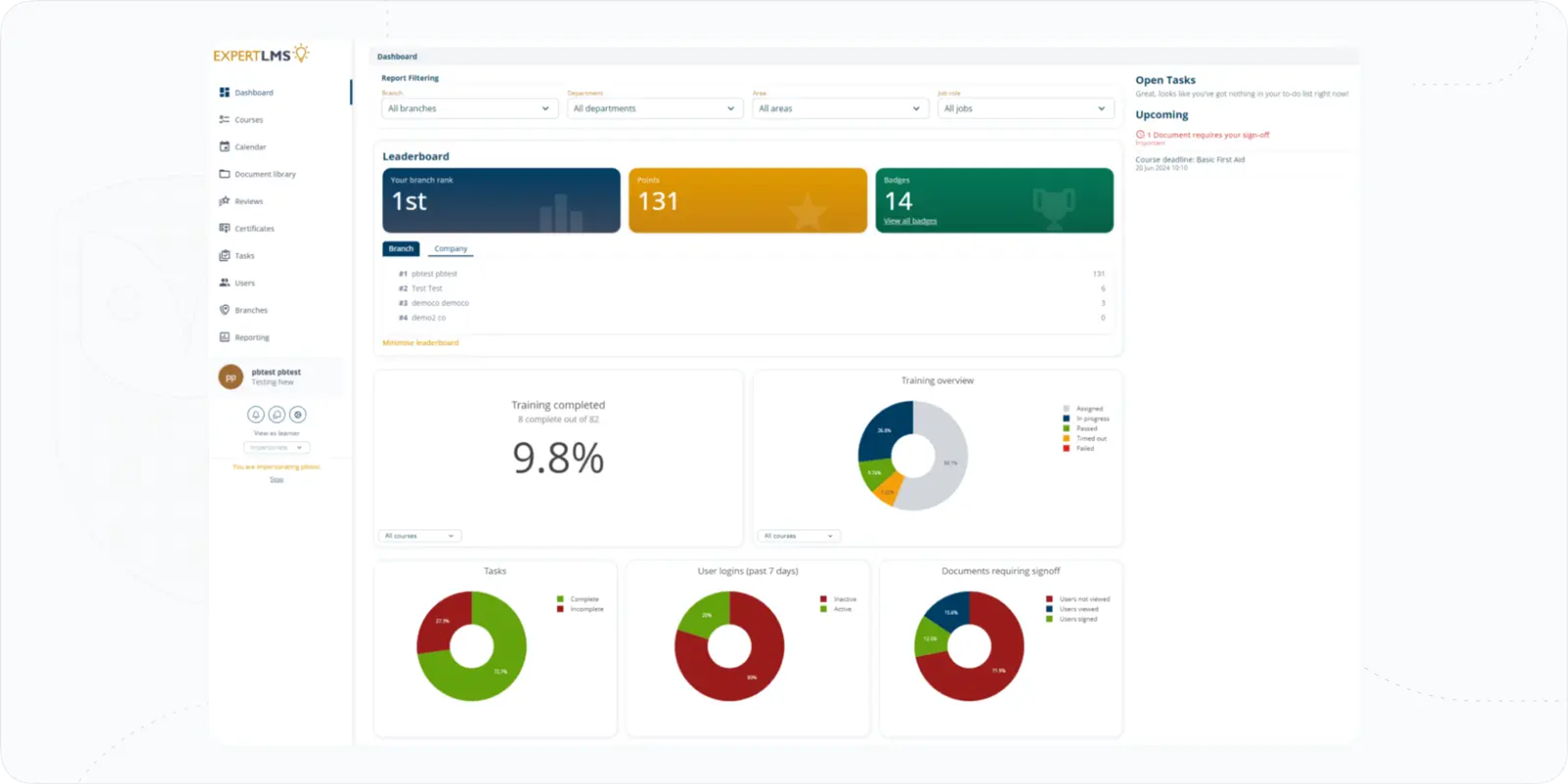Click the Courses list icon in sidebar
Viewport: 1568px width, 784px height.
point(224,119)
